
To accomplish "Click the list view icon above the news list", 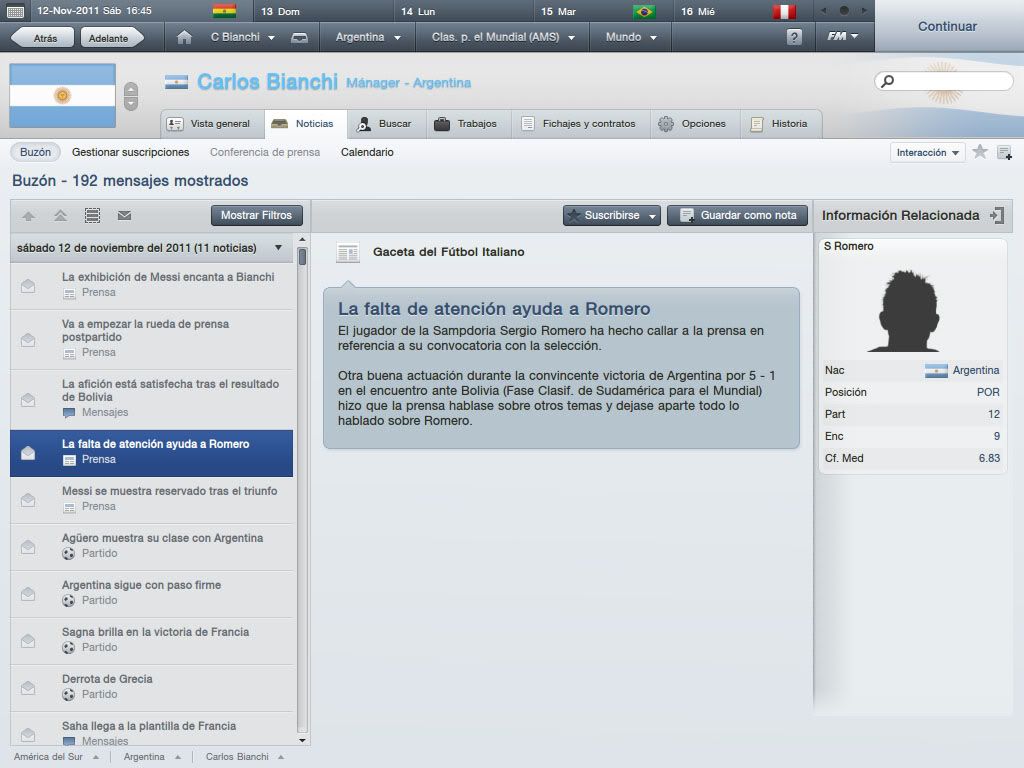I will [x=93, y=216].
